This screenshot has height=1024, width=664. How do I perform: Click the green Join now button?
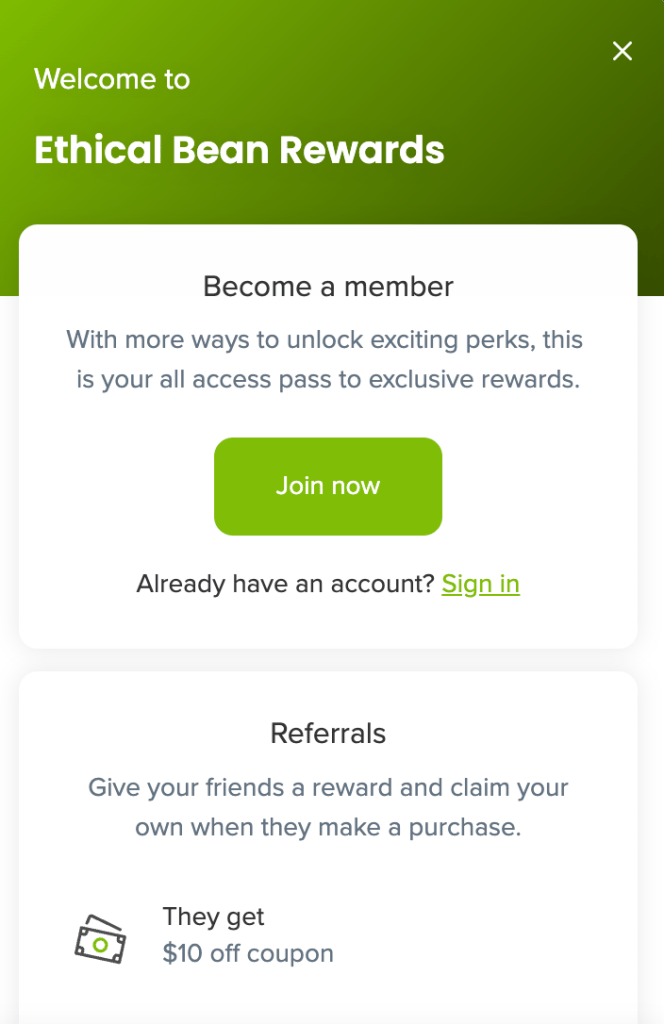328,486
